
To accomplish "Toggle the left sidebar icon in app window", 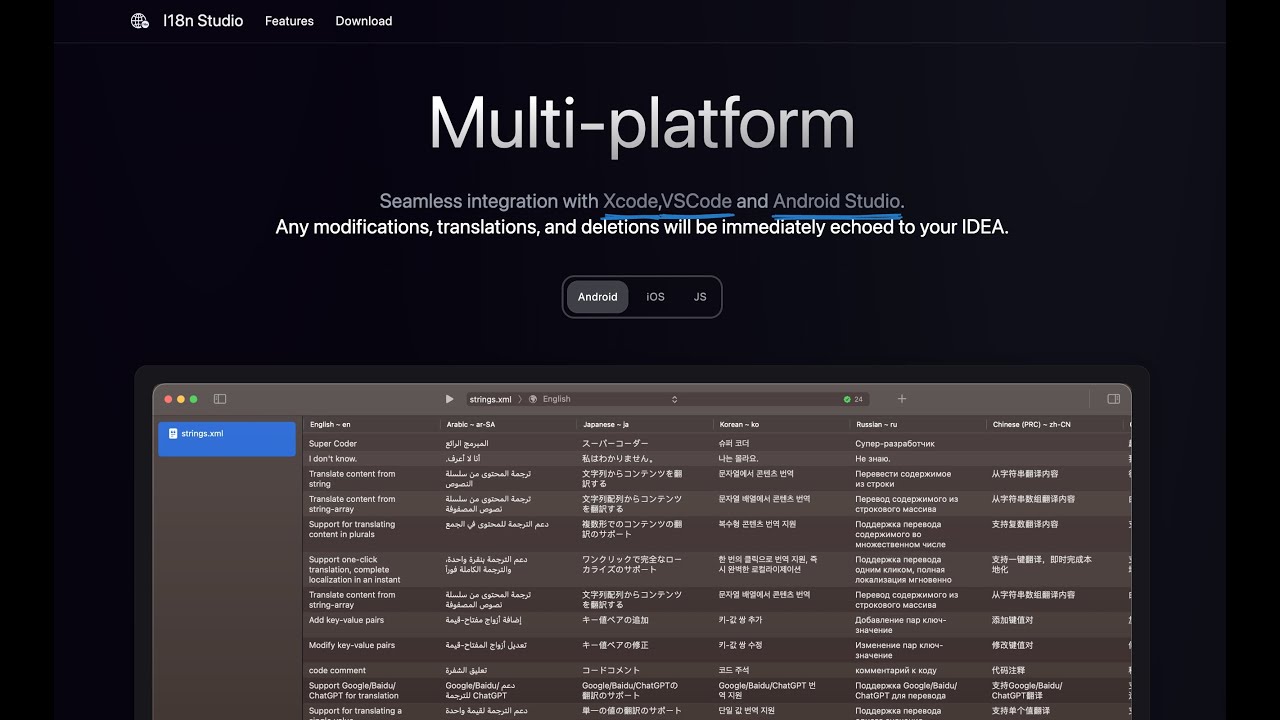I will tap(220, 399).
